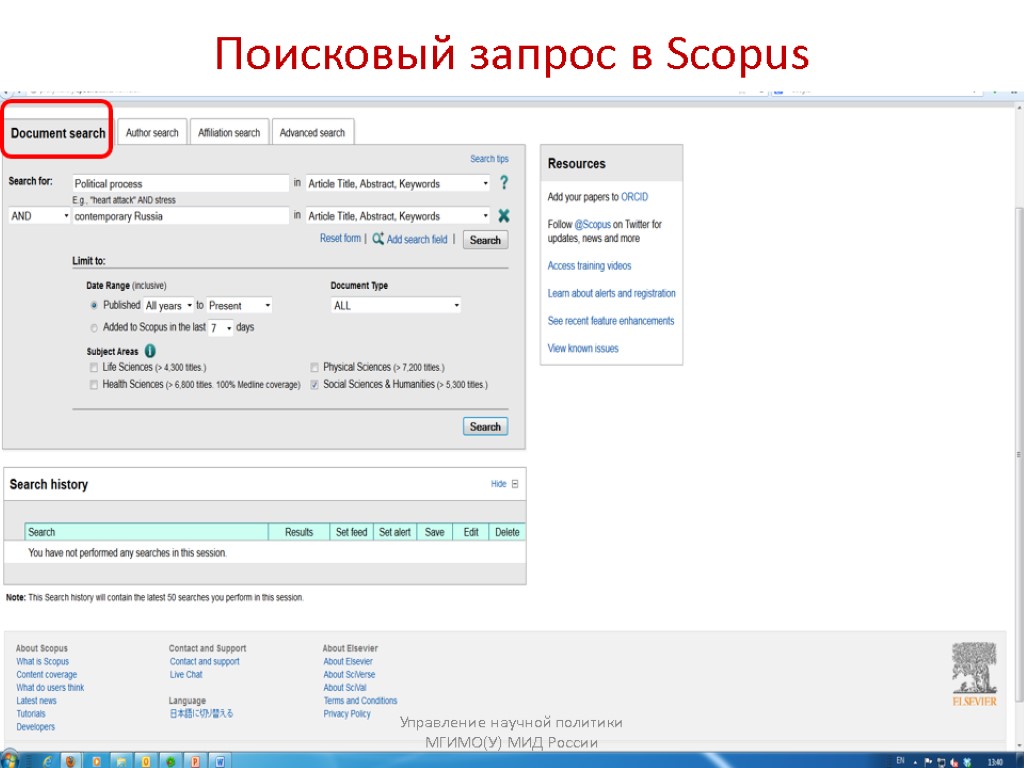This screenshot has width=1024, height=768.
Task: Open the Search tips link
Action: coord(489,159)
